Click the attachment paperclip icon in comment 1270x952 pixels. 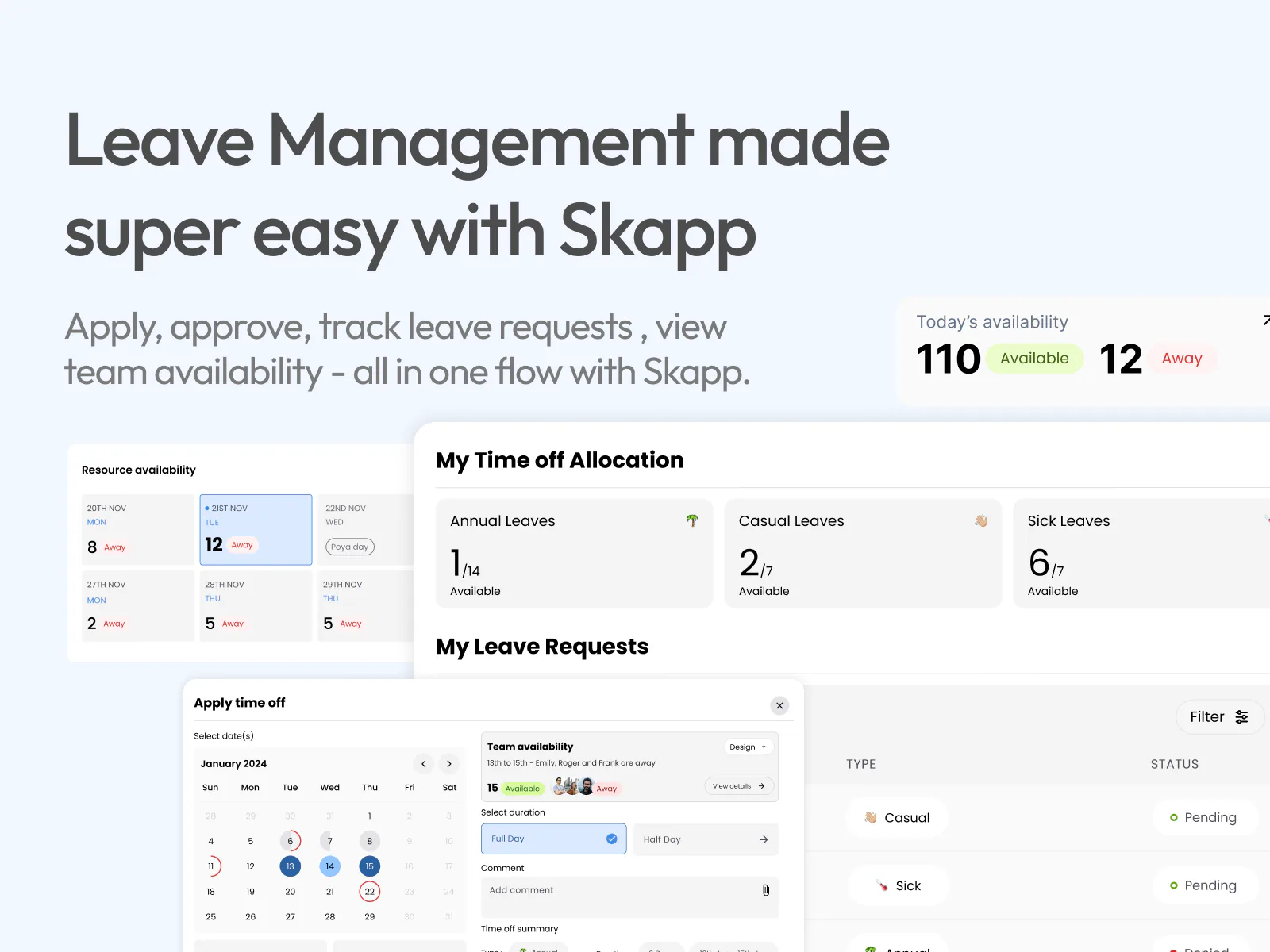(766, 890)
